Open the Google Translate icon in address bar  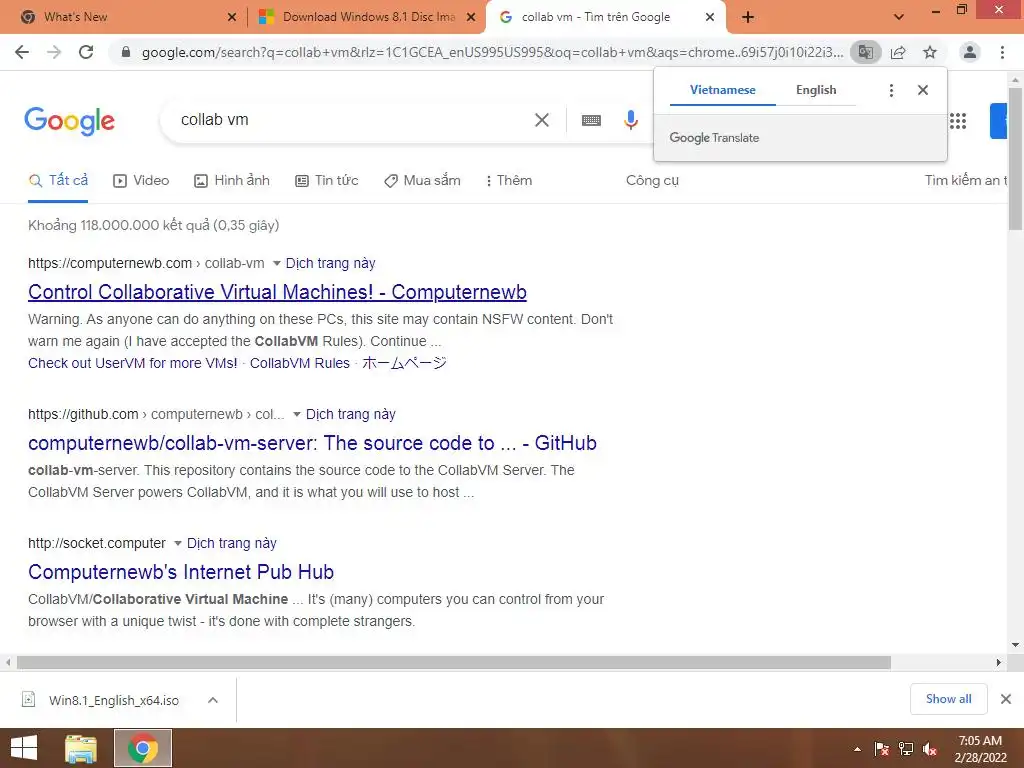coord(865,52)
